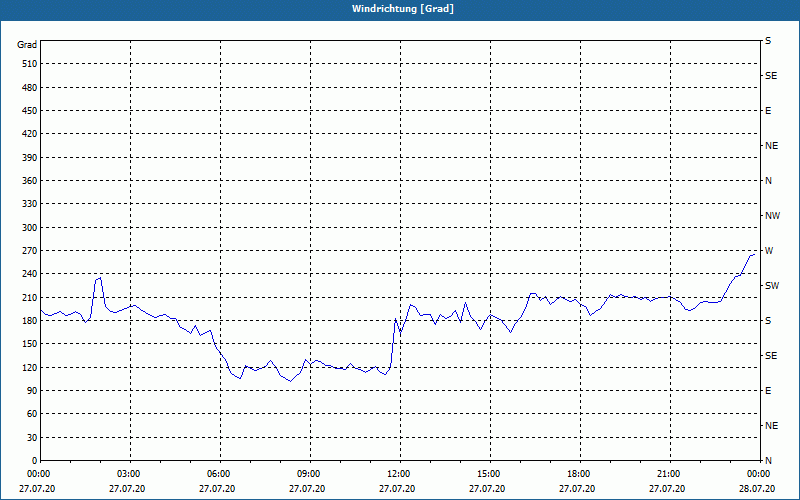
Task: Select the 27.07.20 date under 18:00
Action: [x=577, y=489]
